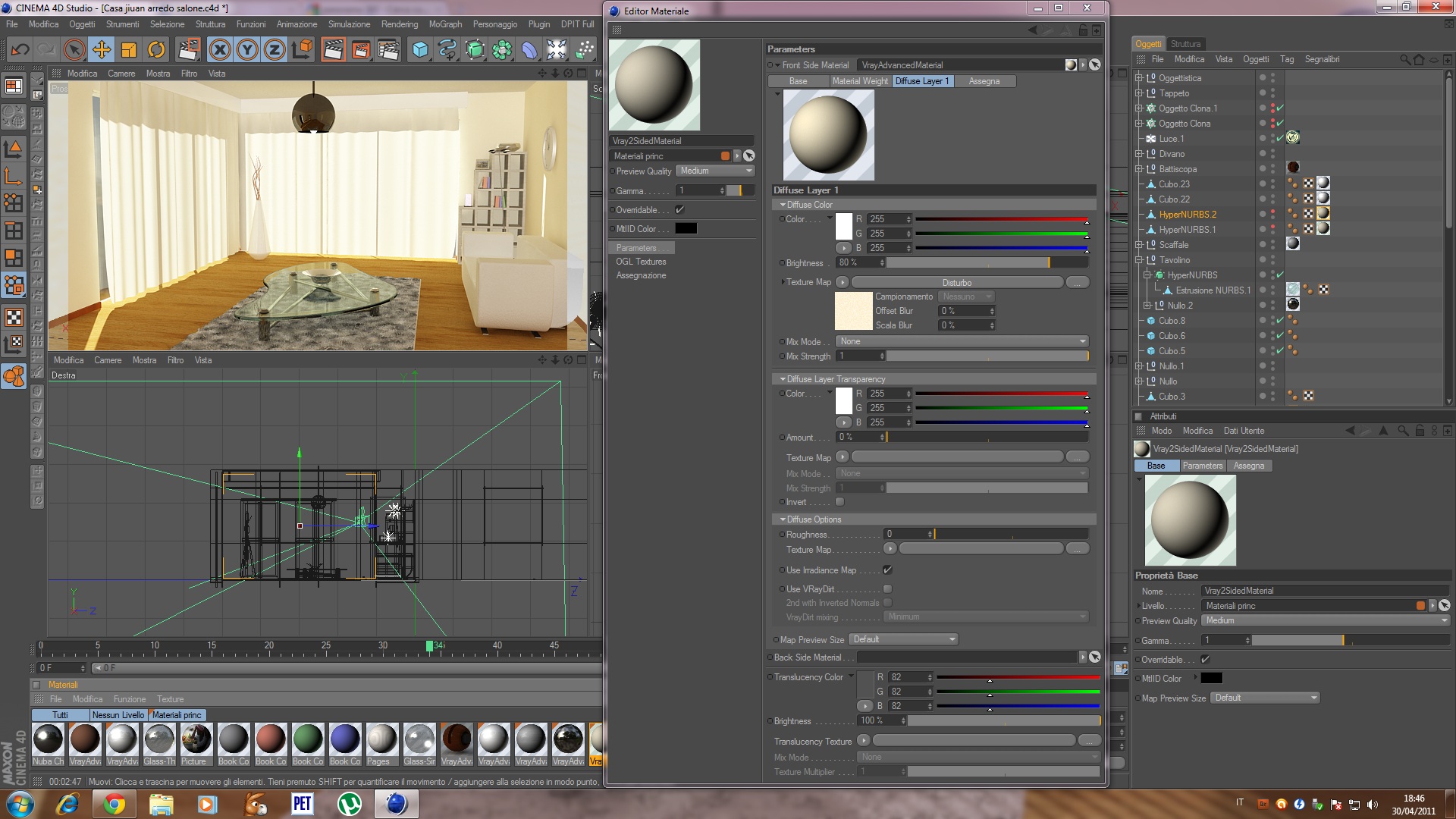This screenshot has width=1456, height=819.
Task: Open the Mix Mode dropdown under Diffuse Color
Action: click(x=962, y=341)
